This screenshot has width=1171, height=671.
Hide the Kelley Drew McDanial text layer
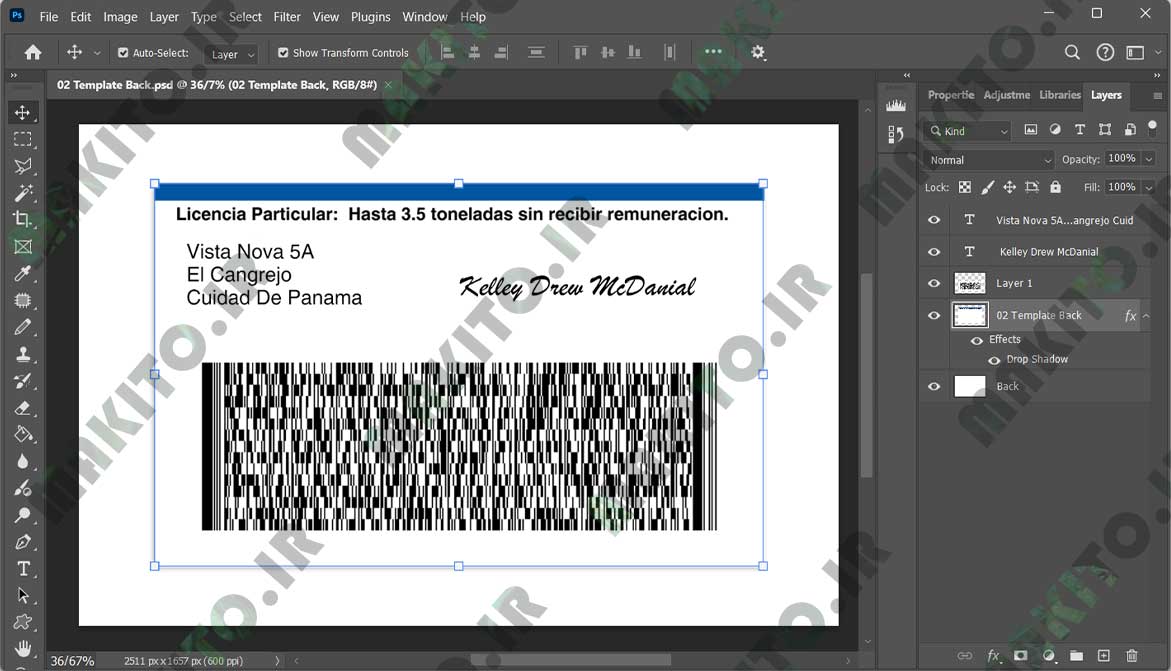coord(934,252)
